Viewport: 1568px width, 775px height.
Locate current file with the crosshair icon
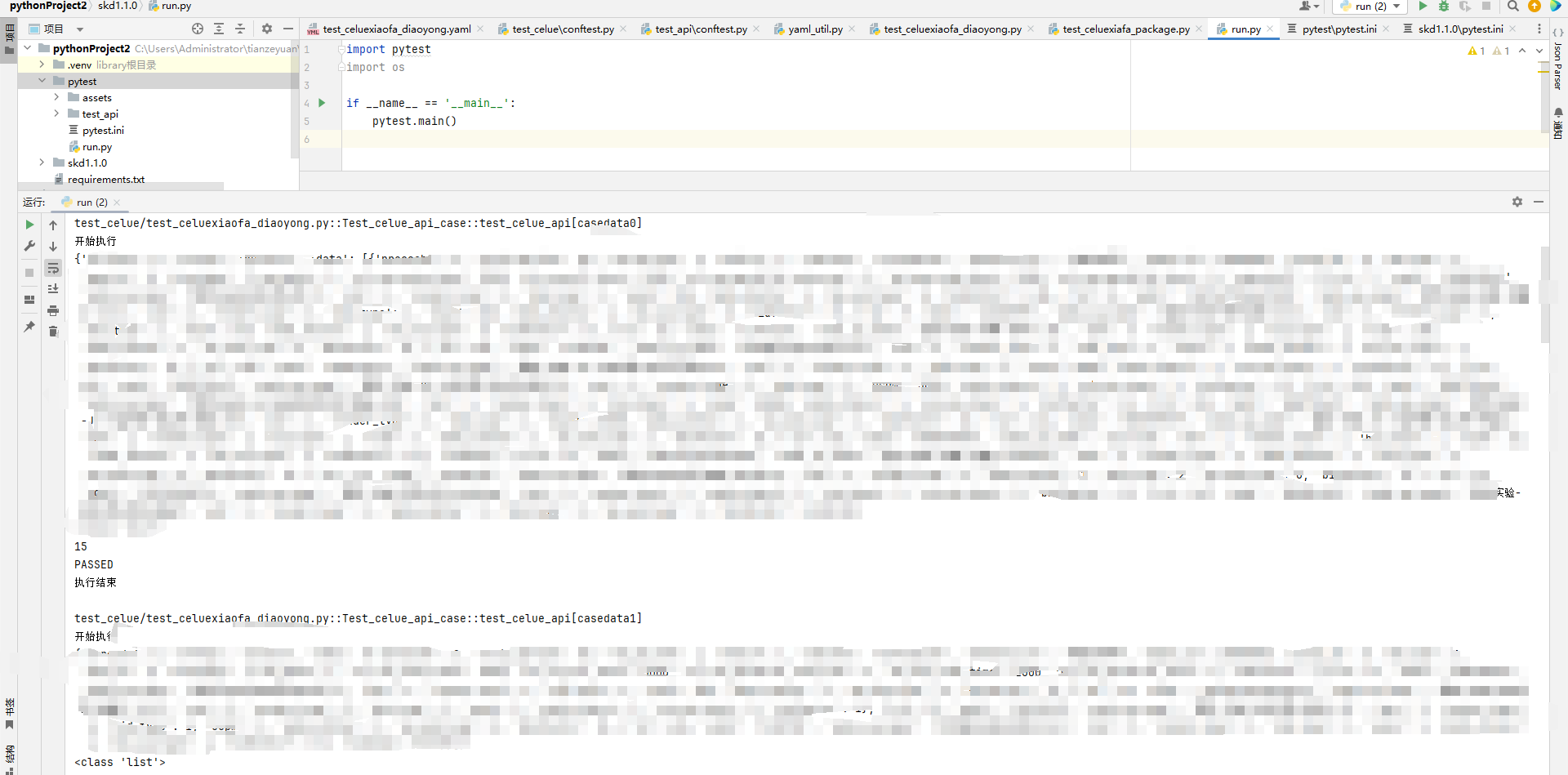click(x=198, y=29)
